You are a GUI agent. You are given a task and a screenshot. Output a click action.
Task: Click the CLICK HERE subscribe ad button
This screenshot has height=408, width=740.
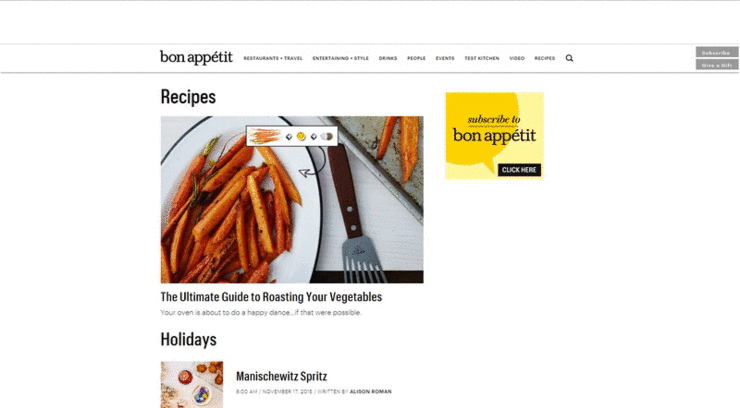(x=519, y=170)
